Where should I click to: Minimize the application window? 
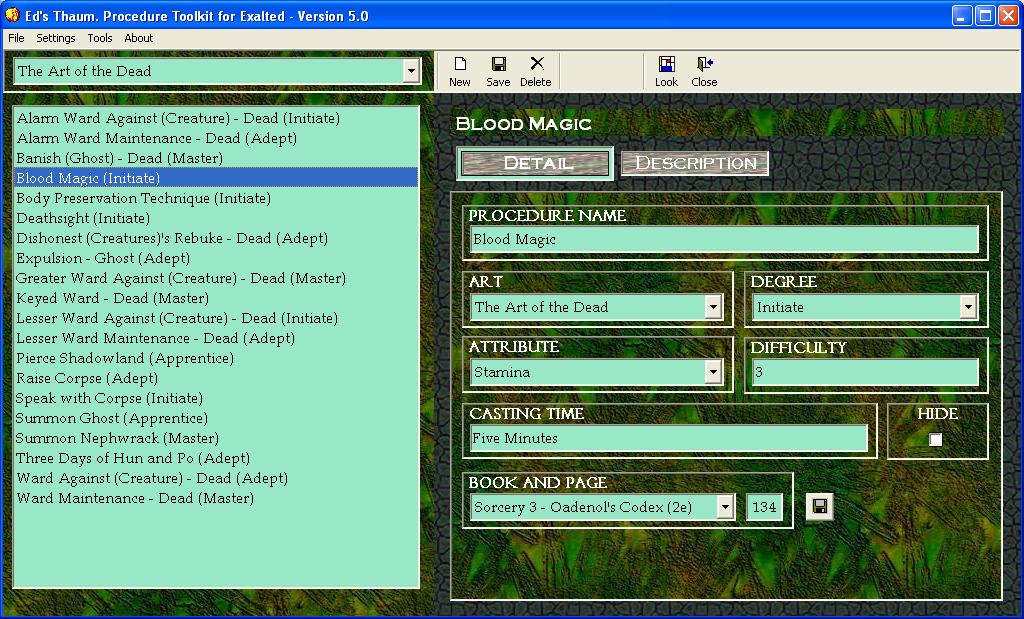click(x=962, y=15)
